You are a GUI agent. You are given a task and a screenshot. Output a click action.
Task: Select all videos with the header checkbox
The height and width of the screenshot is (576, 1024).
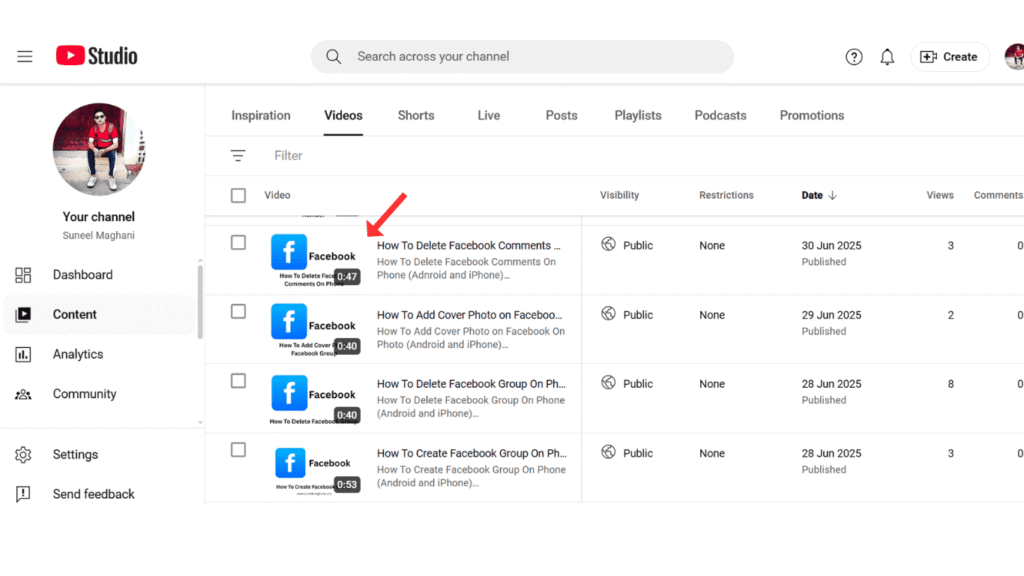tap(238, 195)
